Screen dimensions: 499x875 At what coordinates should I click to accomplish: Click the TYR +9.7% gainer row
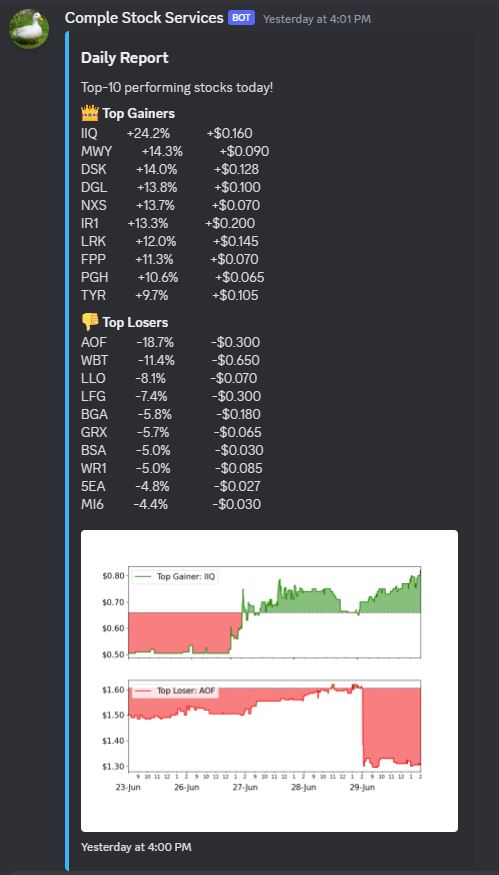[170, 295]
